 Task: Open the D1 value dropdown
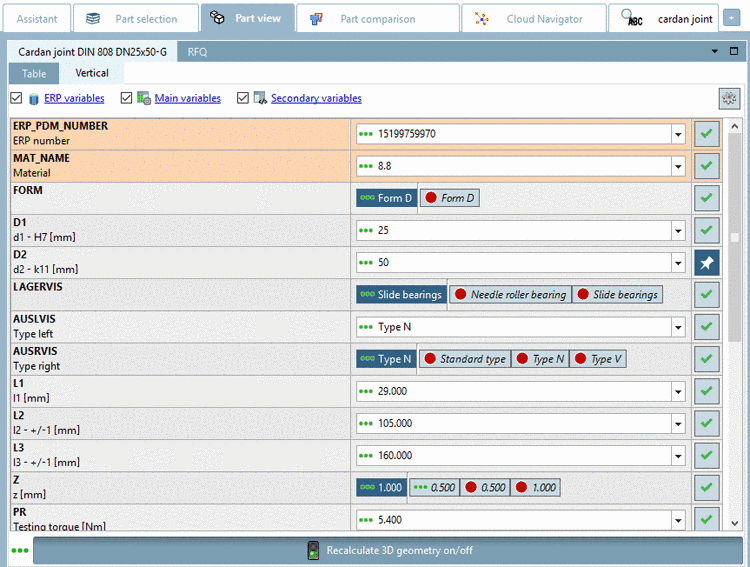[678, 231]
